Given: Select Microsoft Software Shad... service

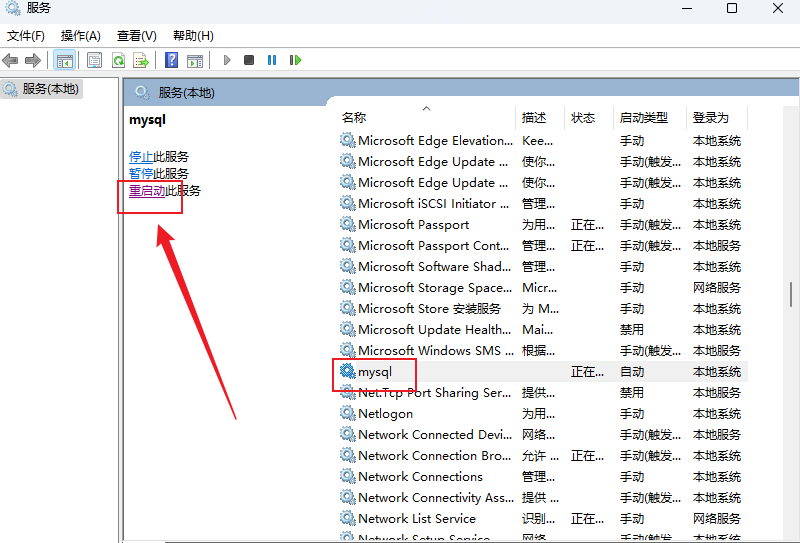Looking at the screenshot, I should (543, 266).
